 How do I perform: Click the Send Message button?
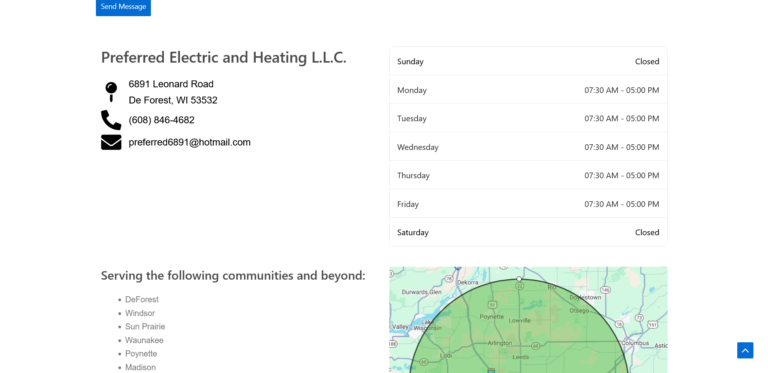coord(123,7)
